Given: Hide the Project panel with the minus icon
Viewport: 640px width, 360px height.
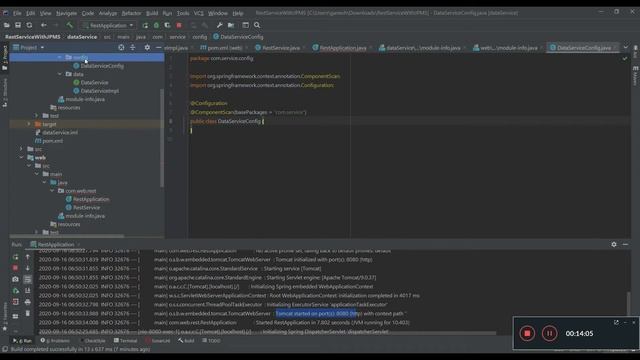Looking at the screenshot, I should point(158,48).
